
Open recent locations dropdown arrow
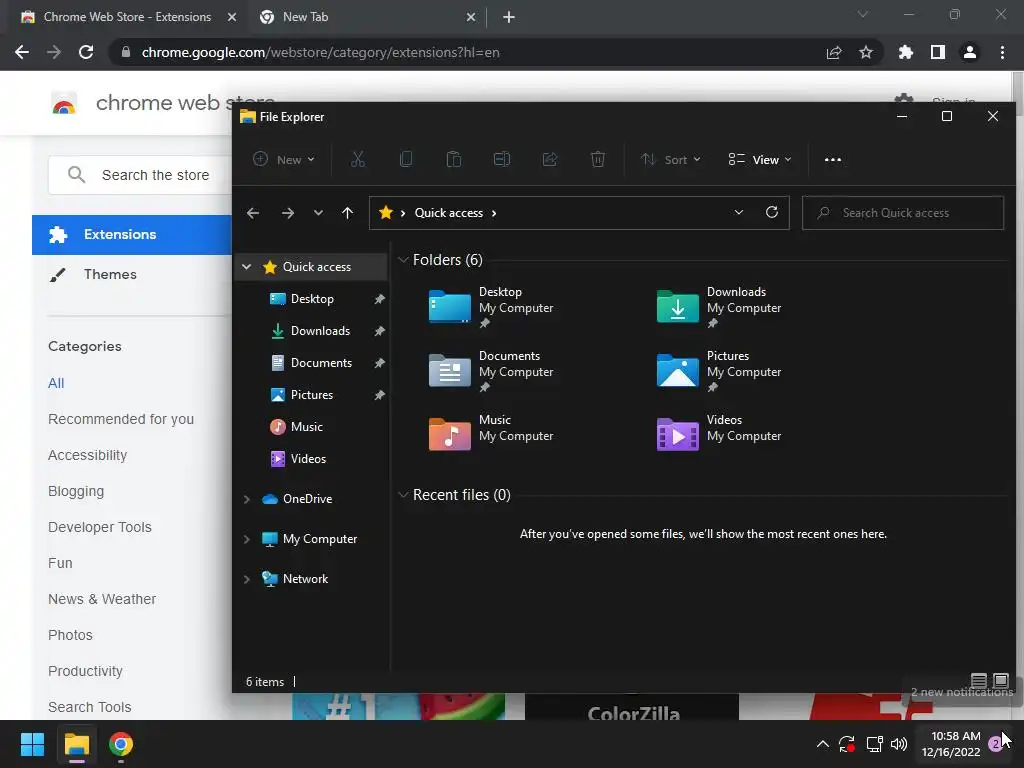coord(318,213)
